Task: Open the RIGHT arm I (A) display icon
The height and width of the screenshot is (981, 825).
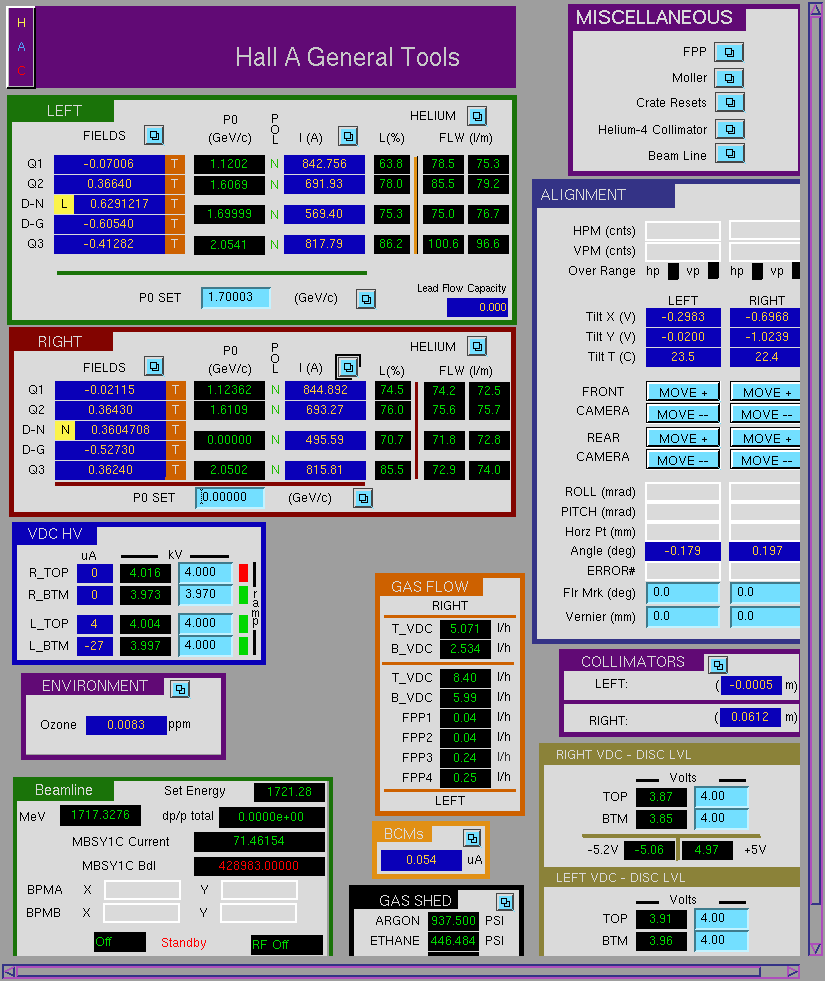Action: pyautogui.click(x=348, y=367)
